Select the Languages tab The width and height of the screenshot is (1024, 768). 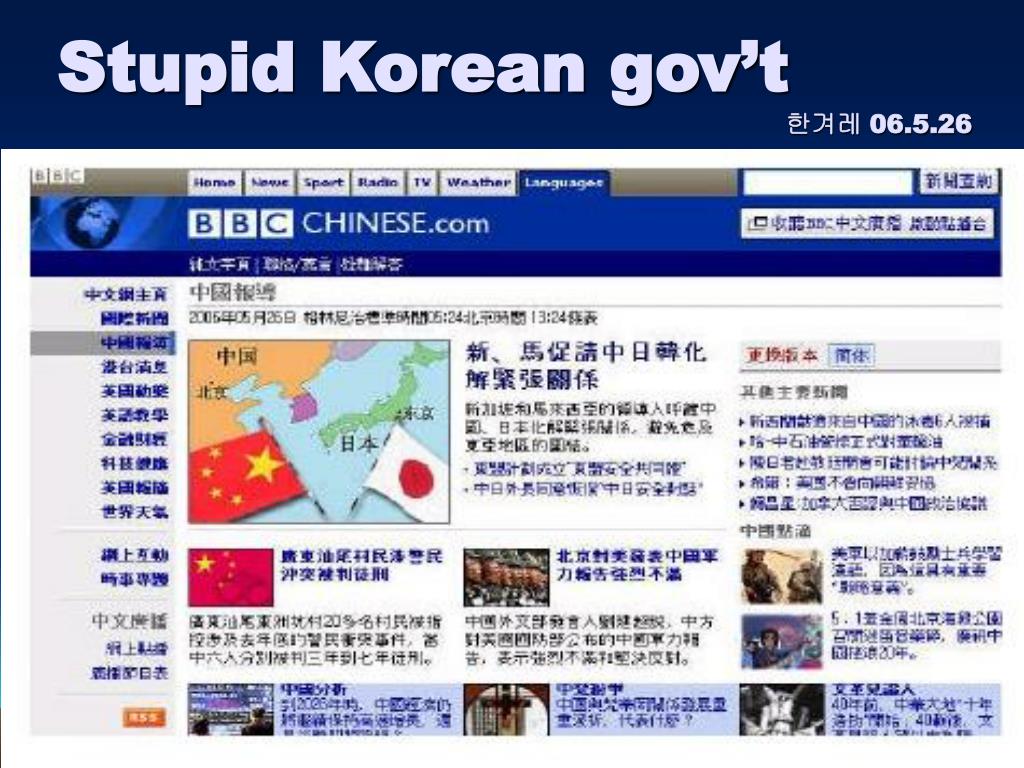tap(564, 183)
